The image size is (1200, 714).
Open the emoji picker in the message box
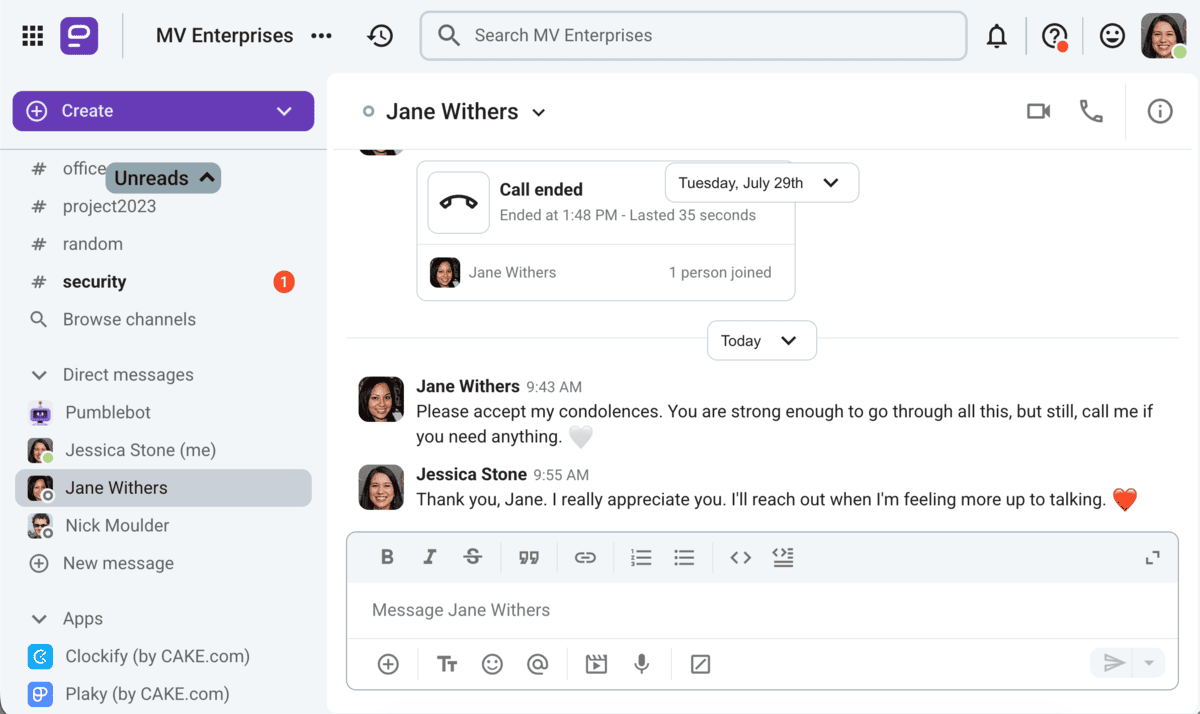(x=492, y=663)
